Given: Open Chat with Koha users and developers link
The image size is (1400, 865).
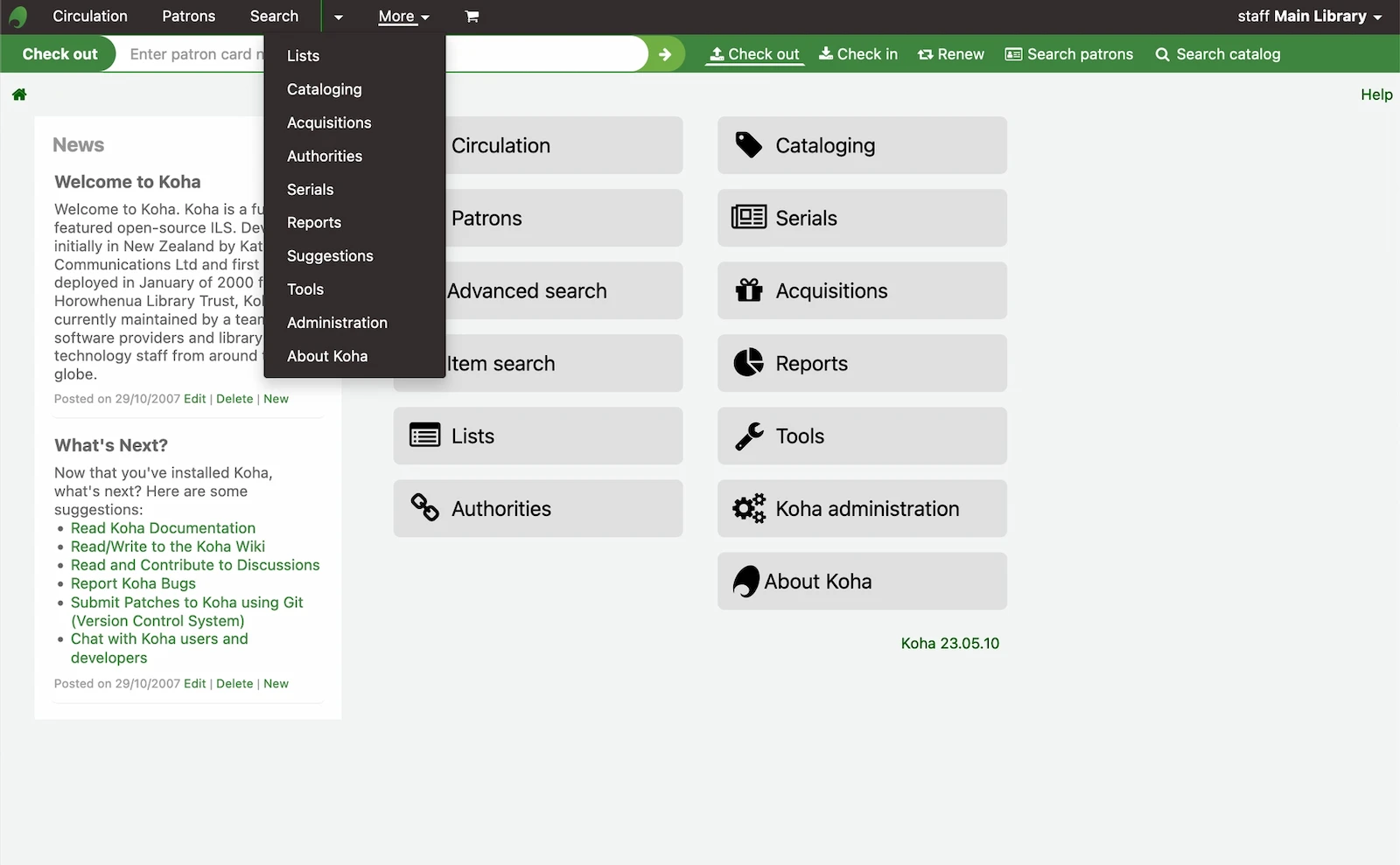Looking at the screenshot, I should (x=159, y=648).
